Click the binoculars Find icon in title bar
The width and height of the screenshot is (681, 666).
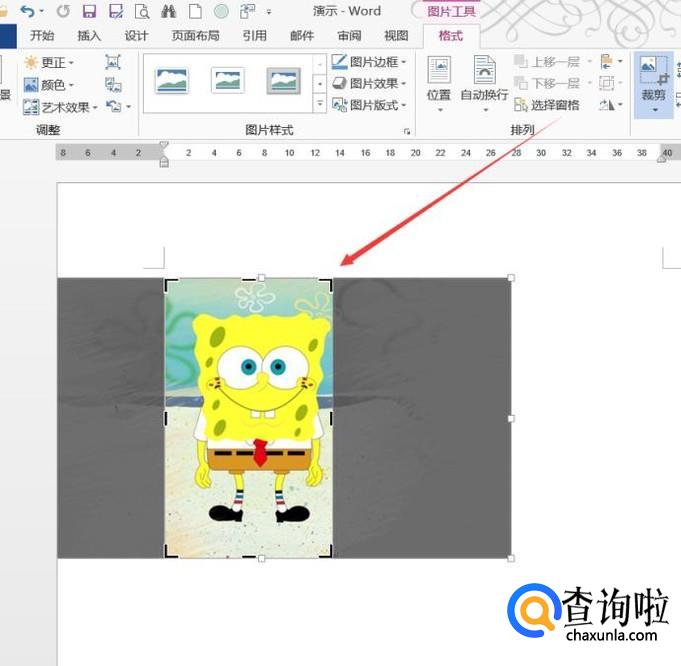[168, 11]
